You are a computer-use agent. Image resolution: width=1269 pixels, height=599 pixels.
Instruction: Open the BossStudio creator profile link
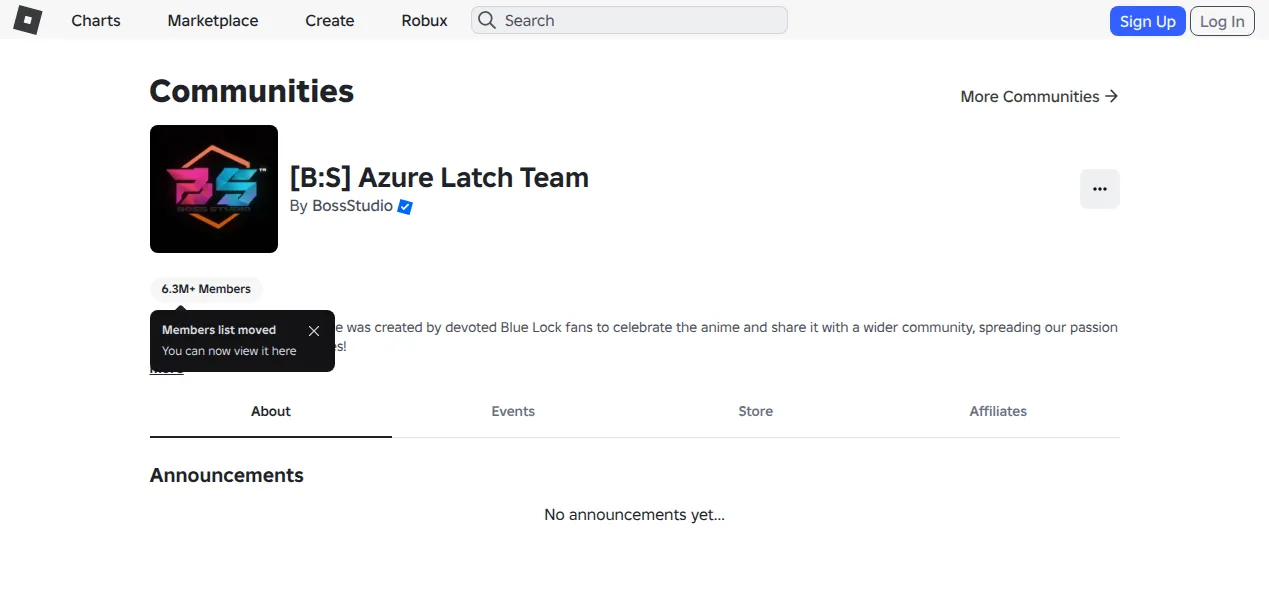(352, 206)
